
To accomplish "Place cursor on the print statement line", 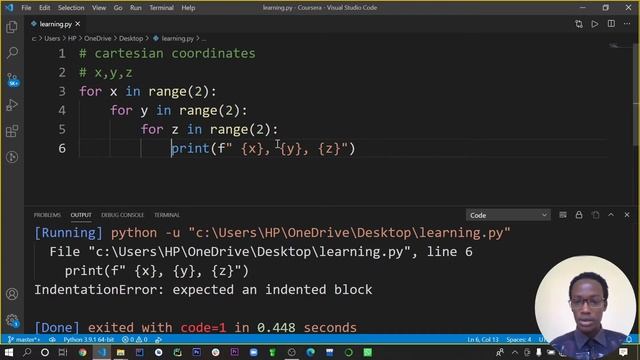I will (263, 149).
